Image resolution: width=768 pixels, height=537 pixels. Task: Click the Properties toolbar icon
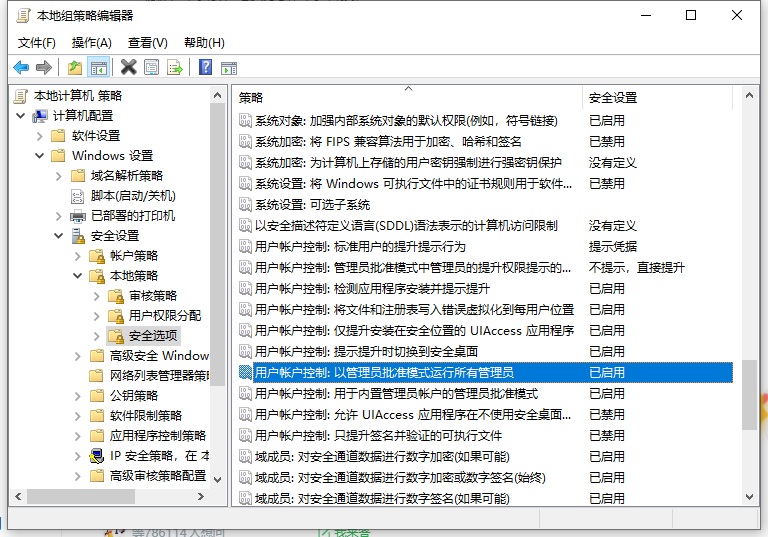point(151,67)
